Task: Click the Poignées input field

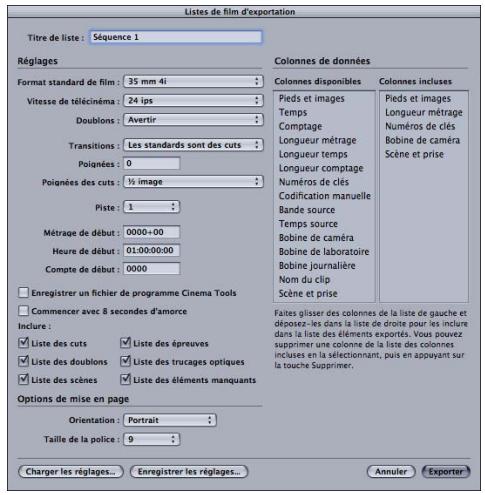Action: (x=152, y=163)
